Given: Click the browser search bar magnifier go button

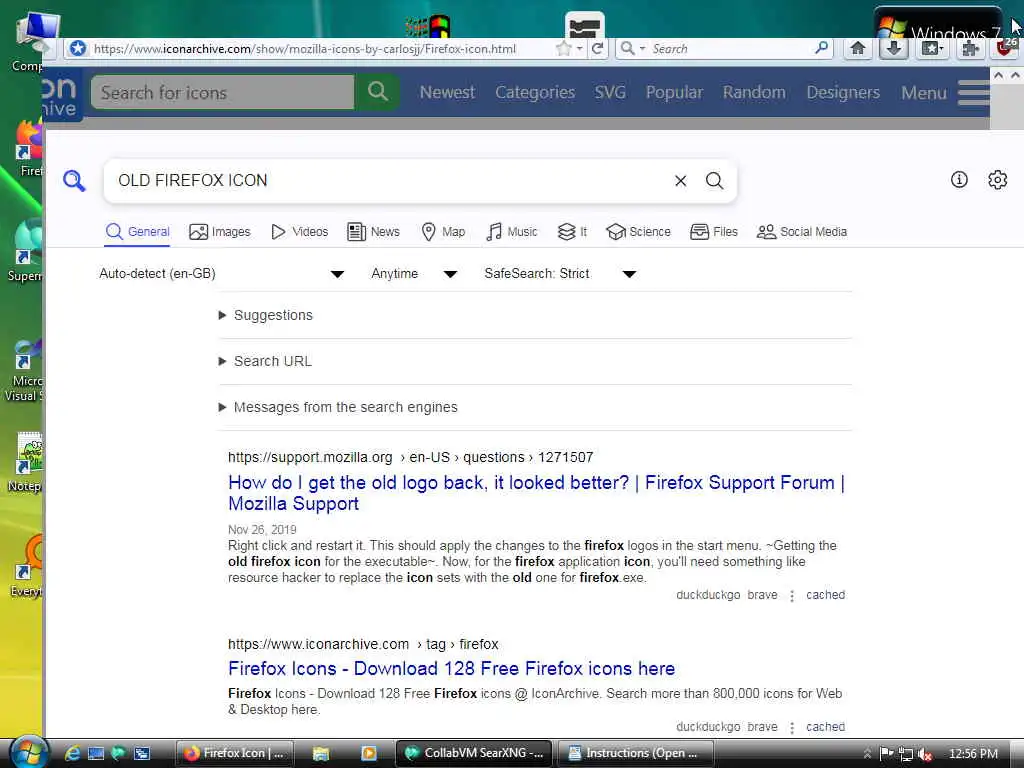Looking at the screenshot, I should [822, 48].
